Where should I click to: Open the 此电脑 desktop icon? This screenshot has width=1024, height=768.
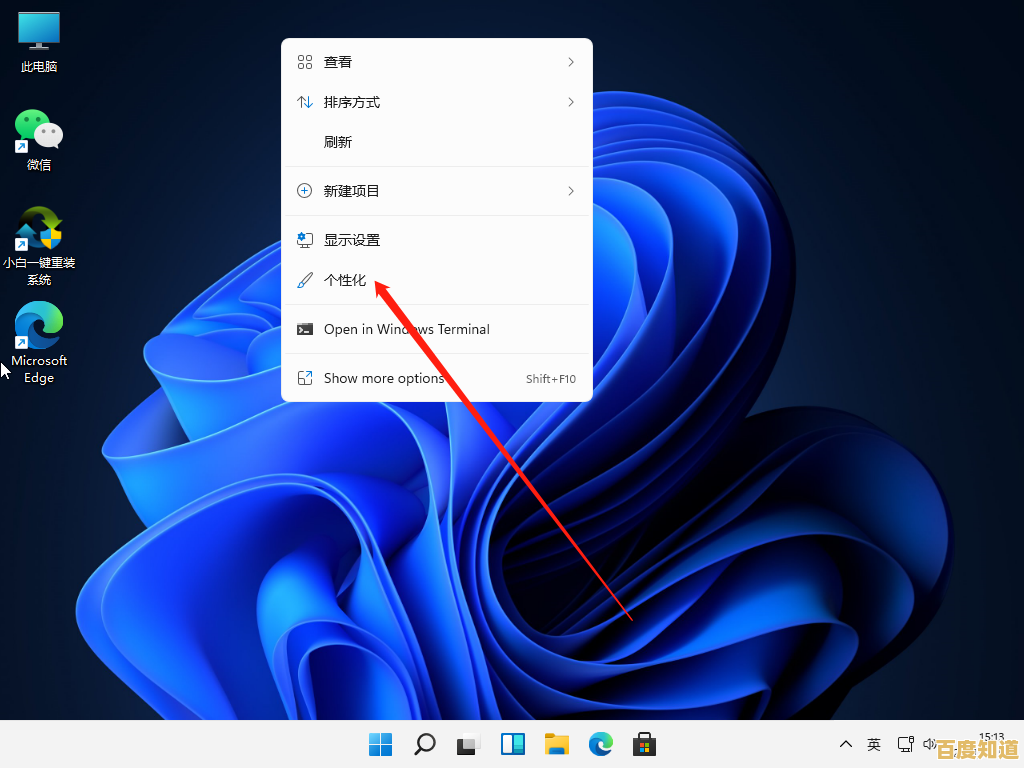click(x=38, y=30)
